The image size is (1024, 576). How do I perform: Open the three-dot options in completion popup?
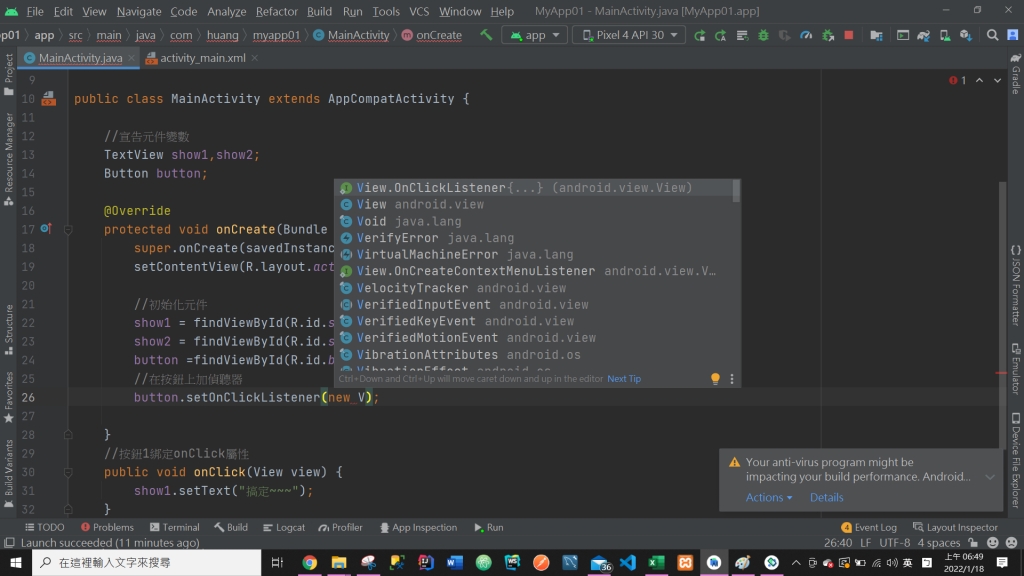click(x=732, y=379)
